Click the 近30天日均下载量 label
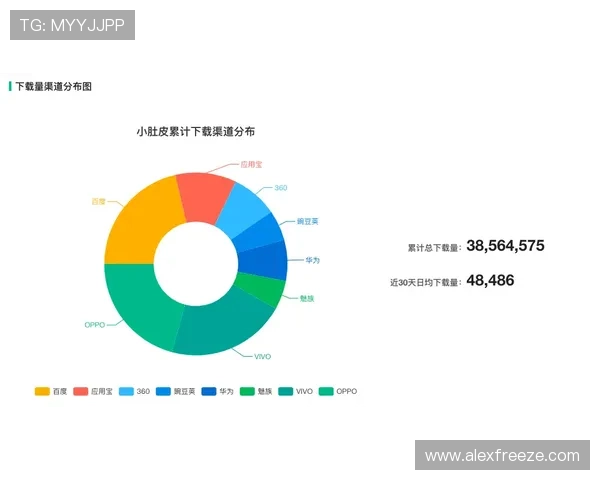 (426, 282)
